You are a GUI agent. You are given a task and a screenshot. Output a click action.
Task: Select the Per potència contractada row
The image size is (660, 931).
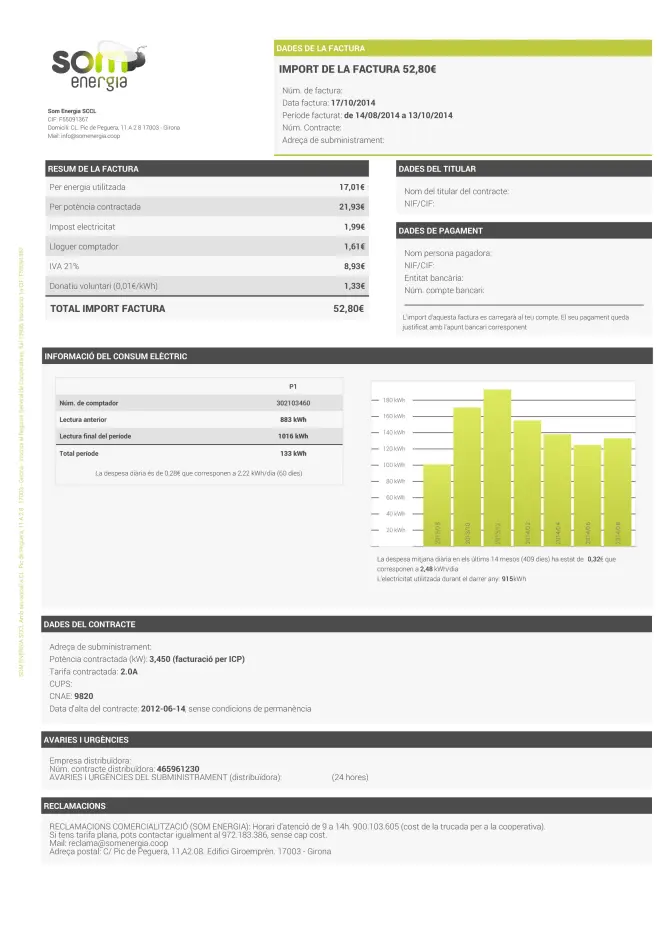tap(206, 207)
